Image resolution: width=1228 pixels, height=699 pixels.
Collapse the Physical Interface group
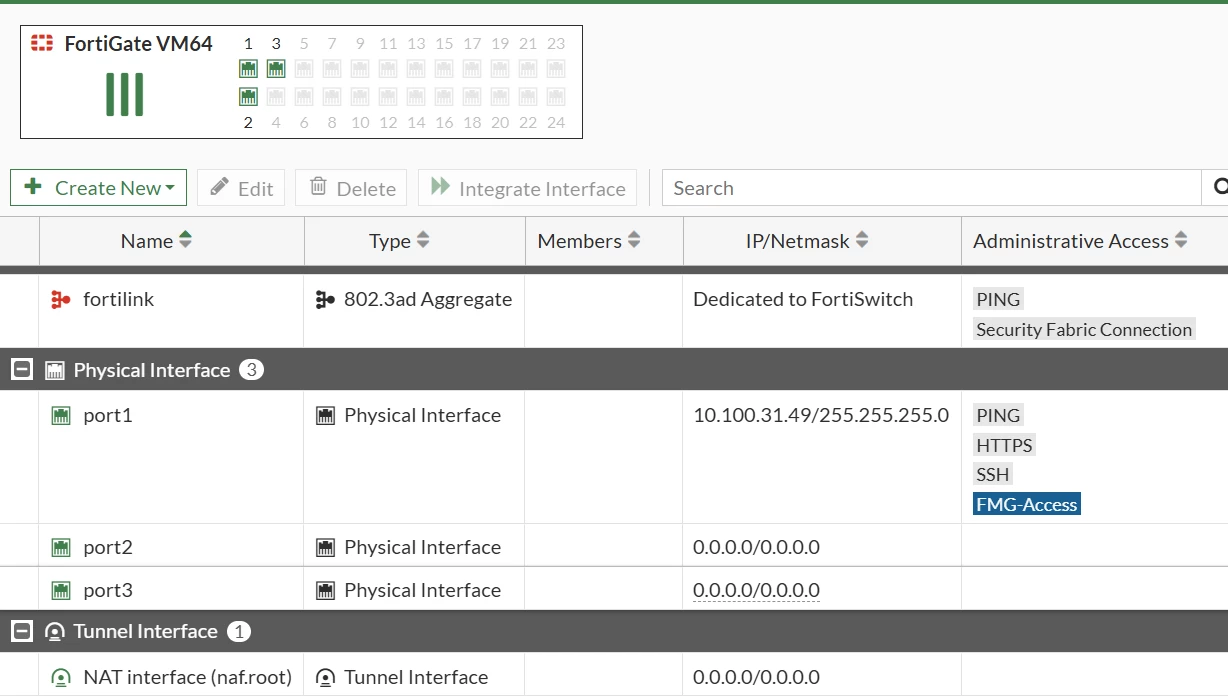[x=21, y=370]
